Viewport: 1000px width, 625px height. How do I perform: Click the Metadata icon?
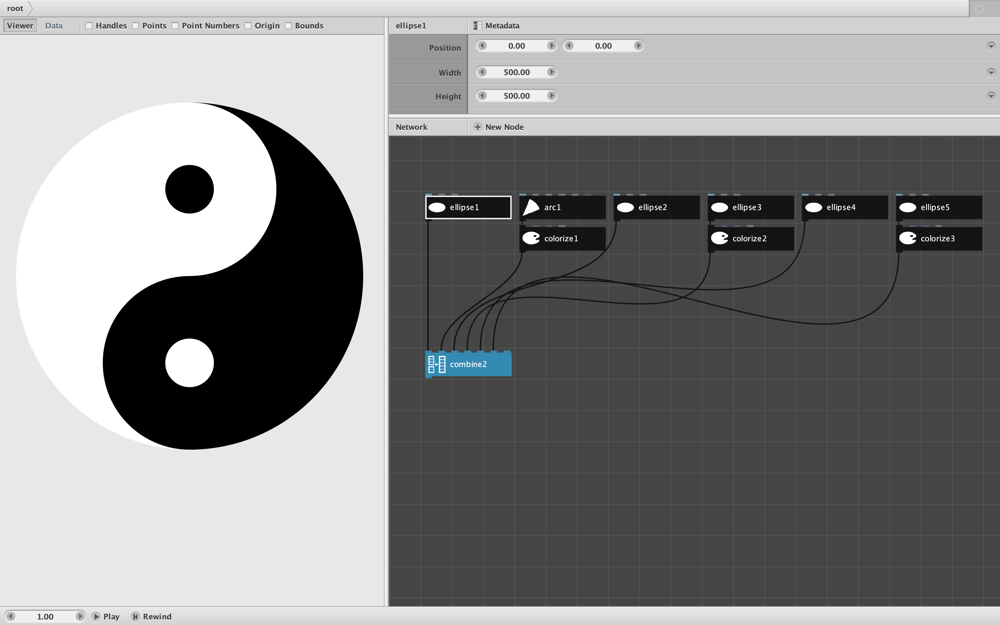pos(477,26)
